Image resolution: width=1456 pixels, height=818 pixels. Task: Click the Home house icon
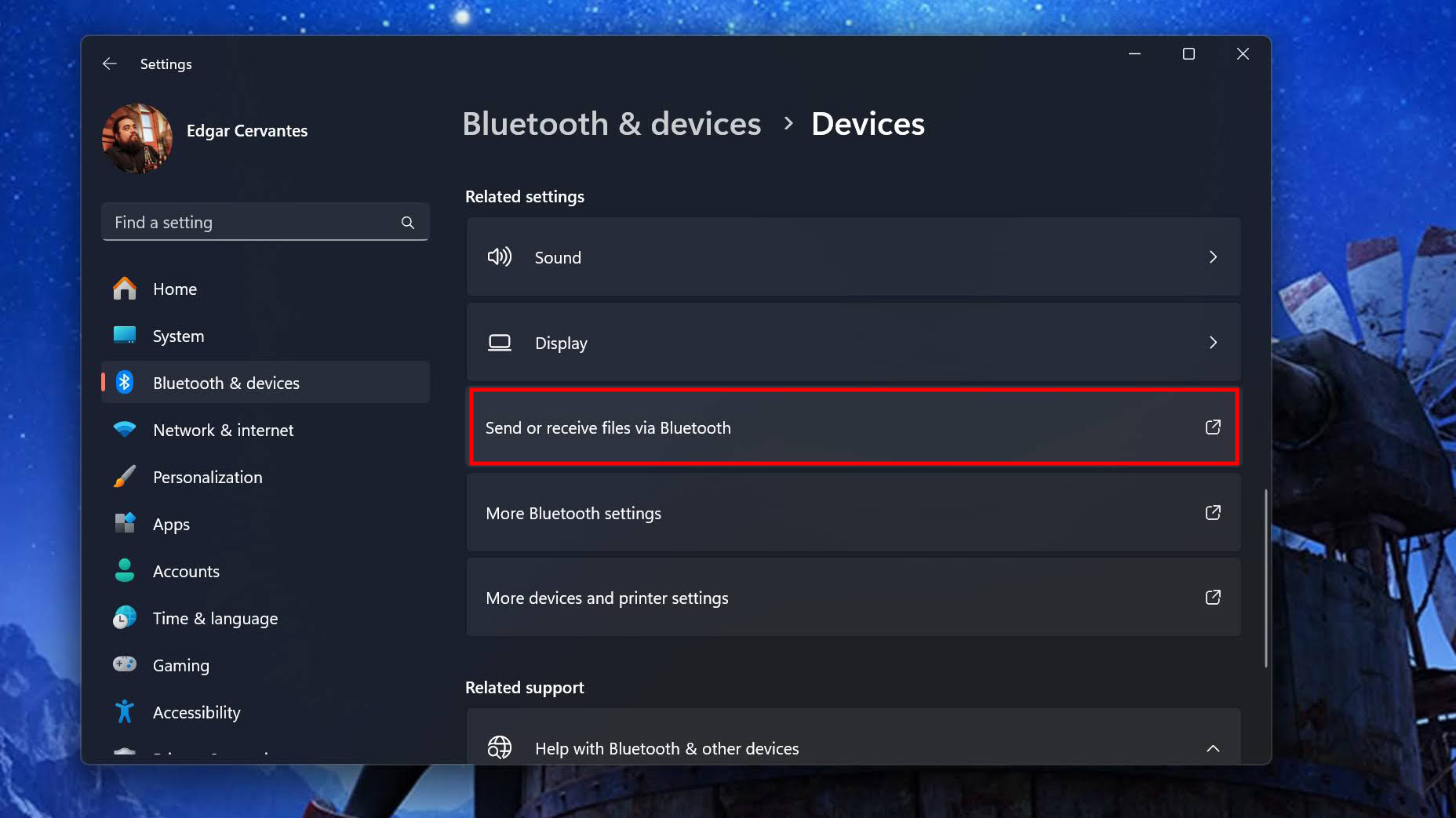(125, 289)
